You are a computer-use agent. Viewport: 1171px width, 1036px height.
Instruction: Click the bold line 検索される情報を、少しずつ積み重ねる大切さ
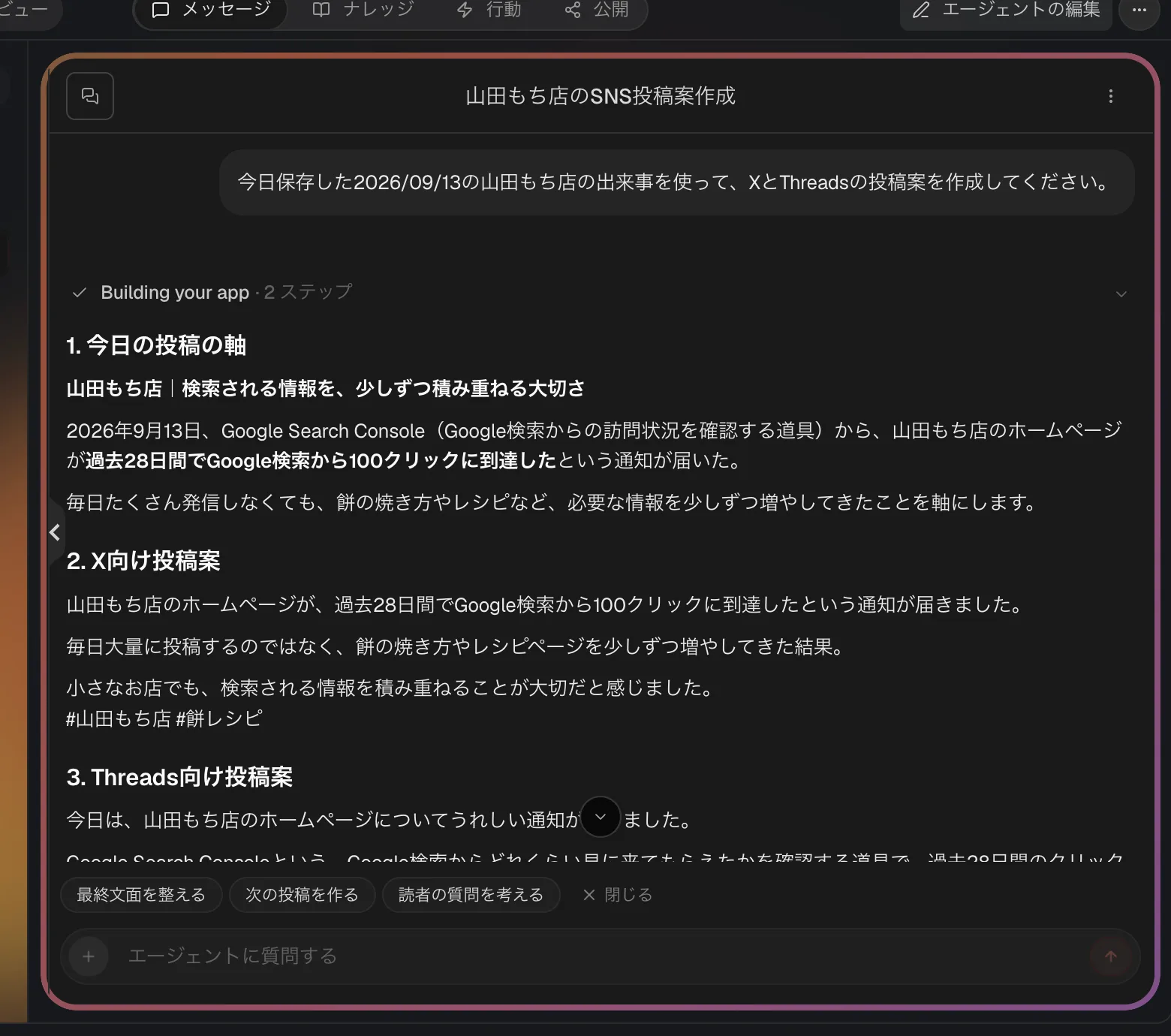[384, 388]
